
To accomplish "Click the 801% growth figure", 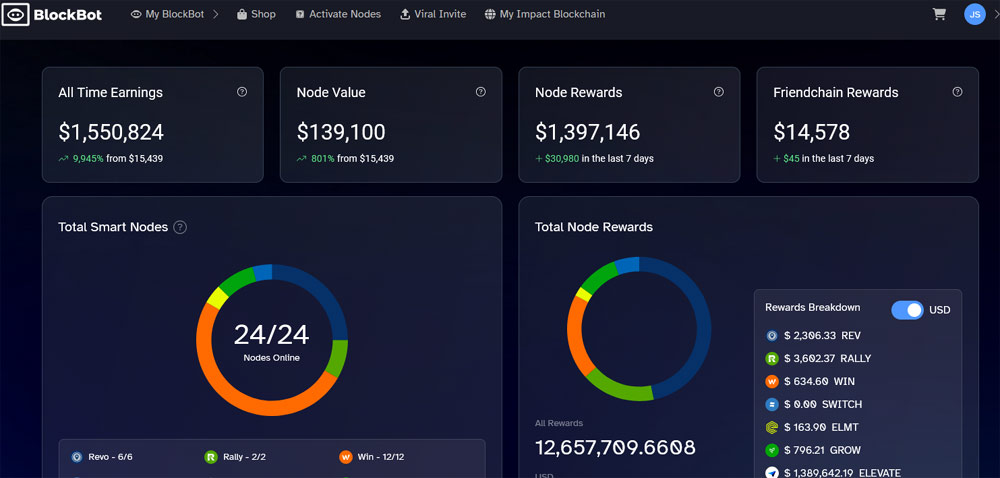I will pyautogui.click(x=323, y=159).
